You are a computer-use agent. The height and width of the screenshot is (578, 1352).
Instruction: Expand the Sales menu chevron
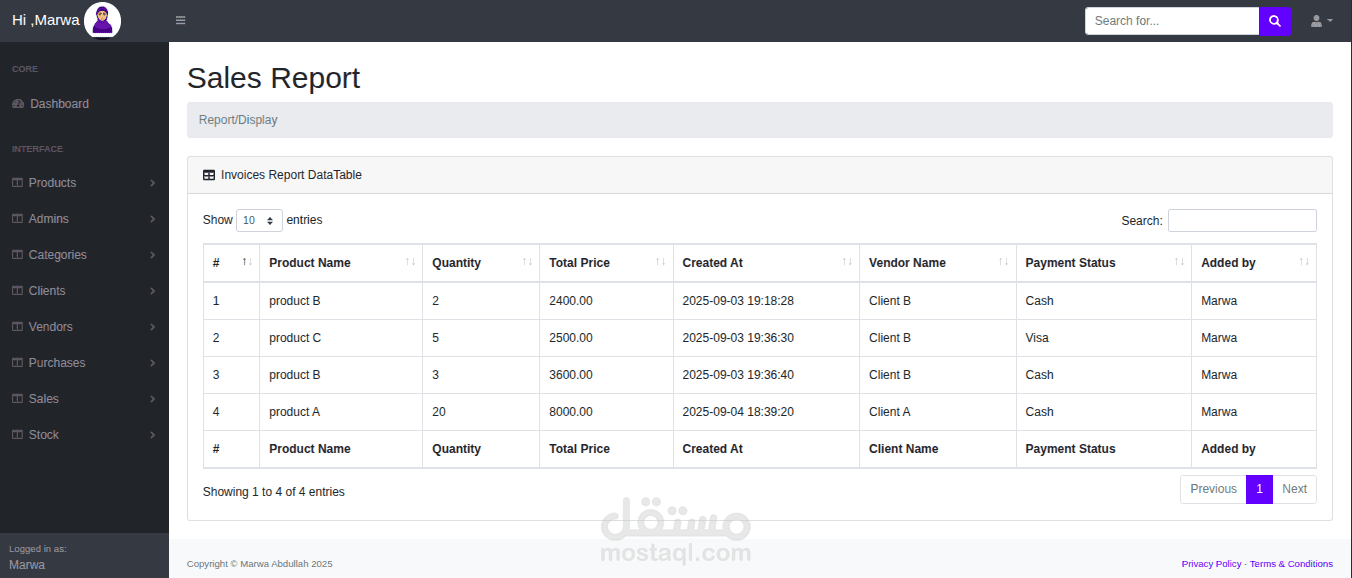[x=152, y=399]
